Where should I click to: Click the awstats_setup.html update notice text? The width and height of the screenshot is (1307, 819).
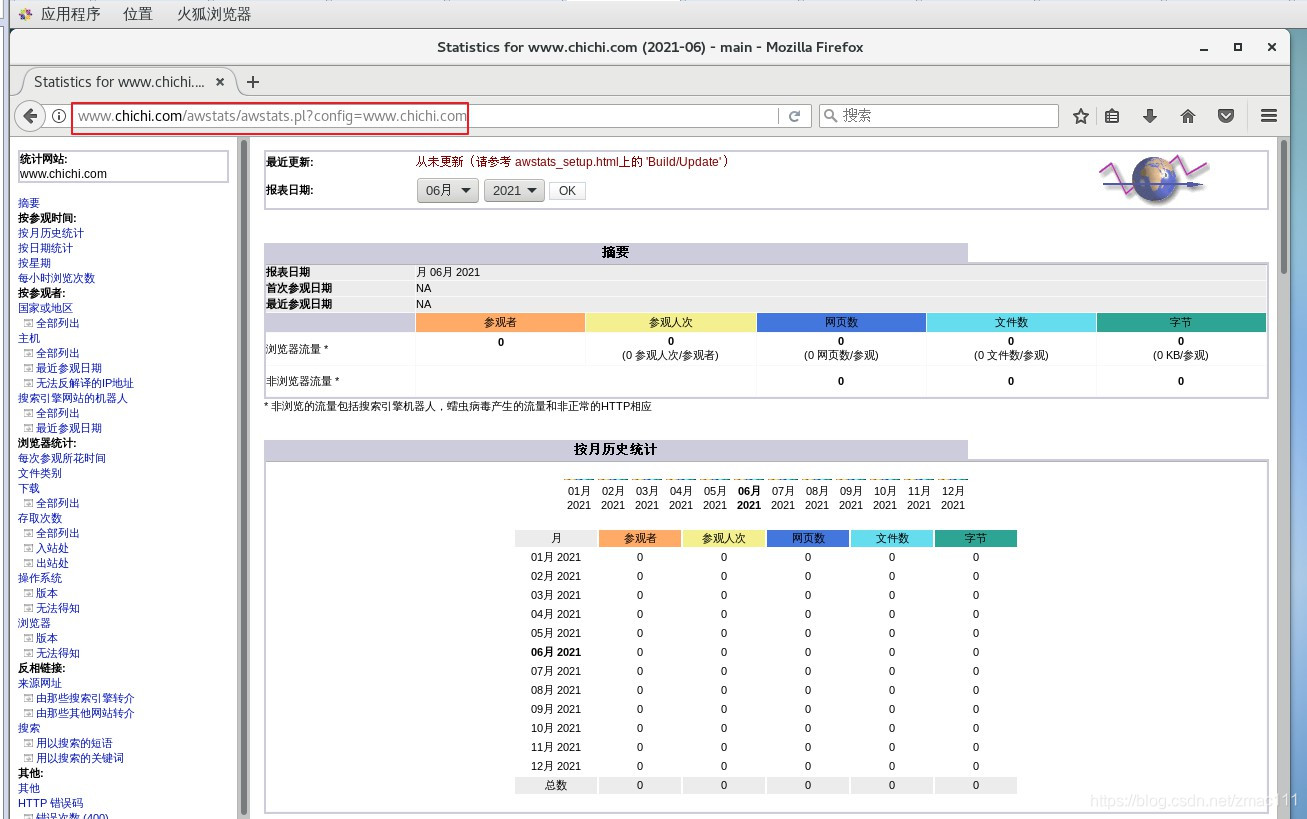tap(572, 161)
